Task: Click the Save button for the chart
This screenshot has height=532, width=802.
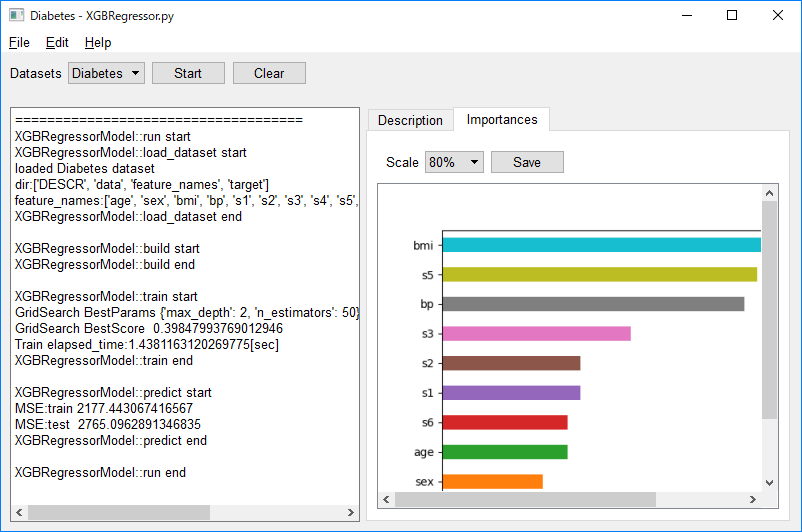Action: pos(527,162)
